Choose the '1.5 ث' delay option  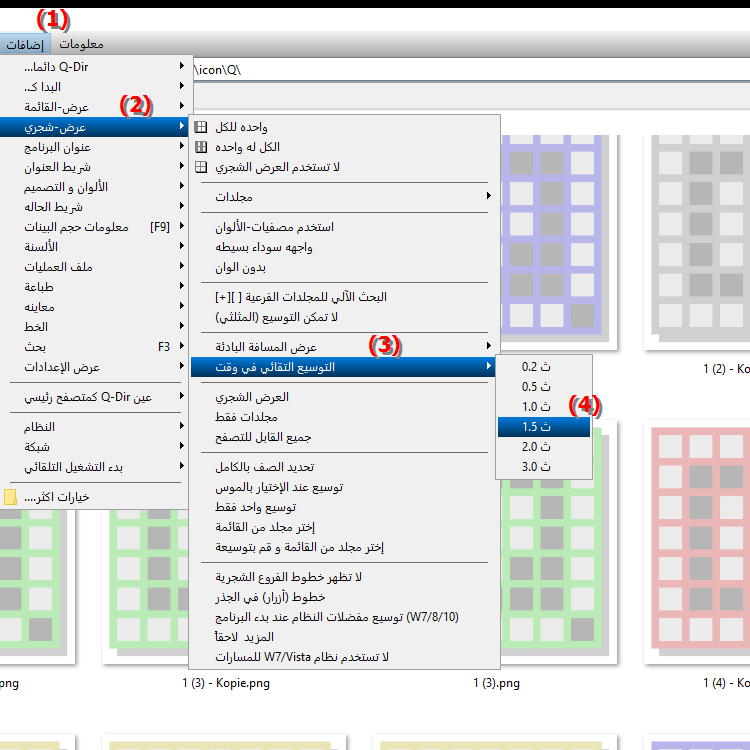click(544, 427)
